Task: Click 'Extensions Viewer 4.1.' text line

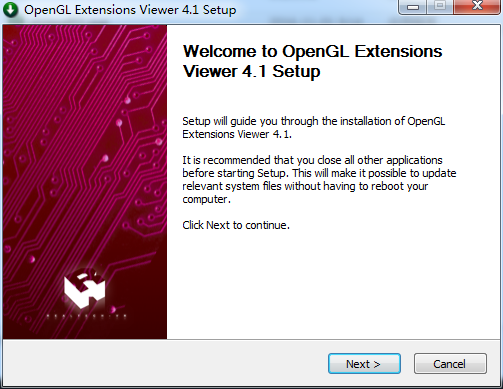Action: pos(237,134)
